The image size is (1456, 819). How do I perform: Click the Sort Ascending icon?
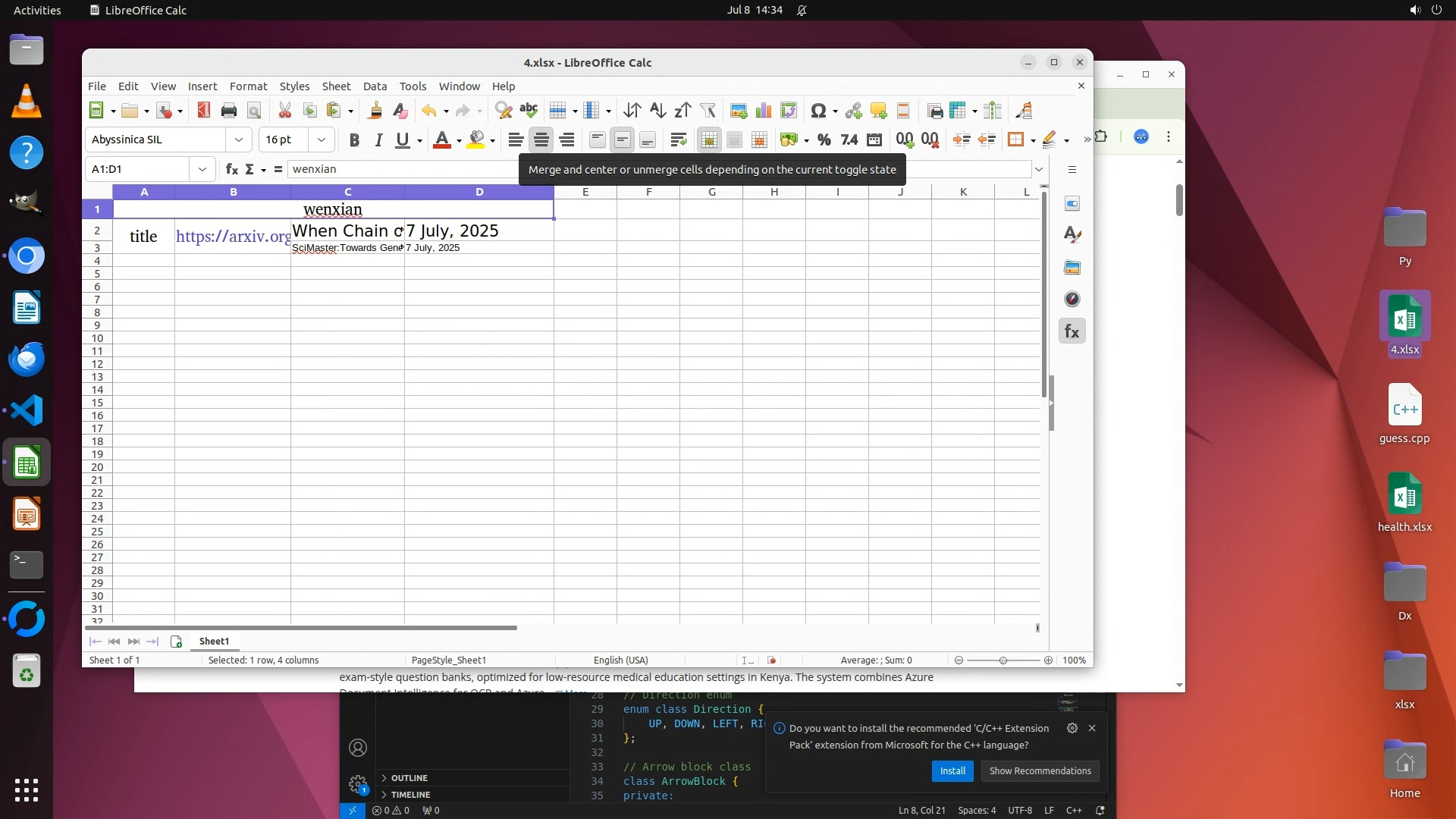coord(657,111)
